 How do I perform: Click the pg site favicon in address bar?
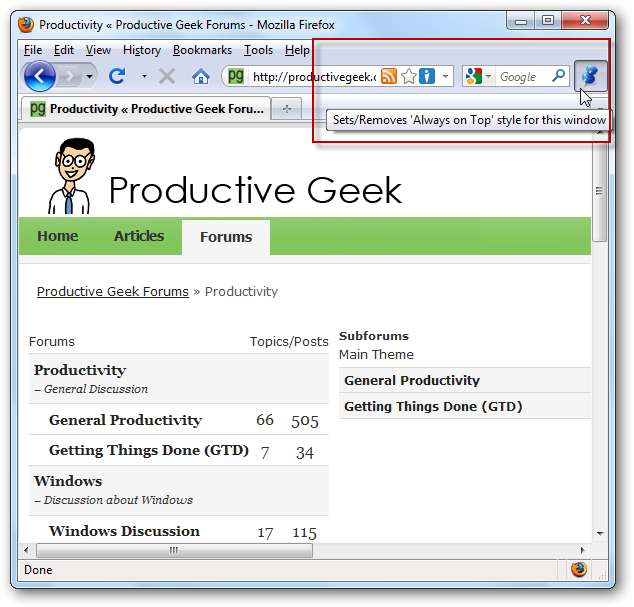(236, 76)
